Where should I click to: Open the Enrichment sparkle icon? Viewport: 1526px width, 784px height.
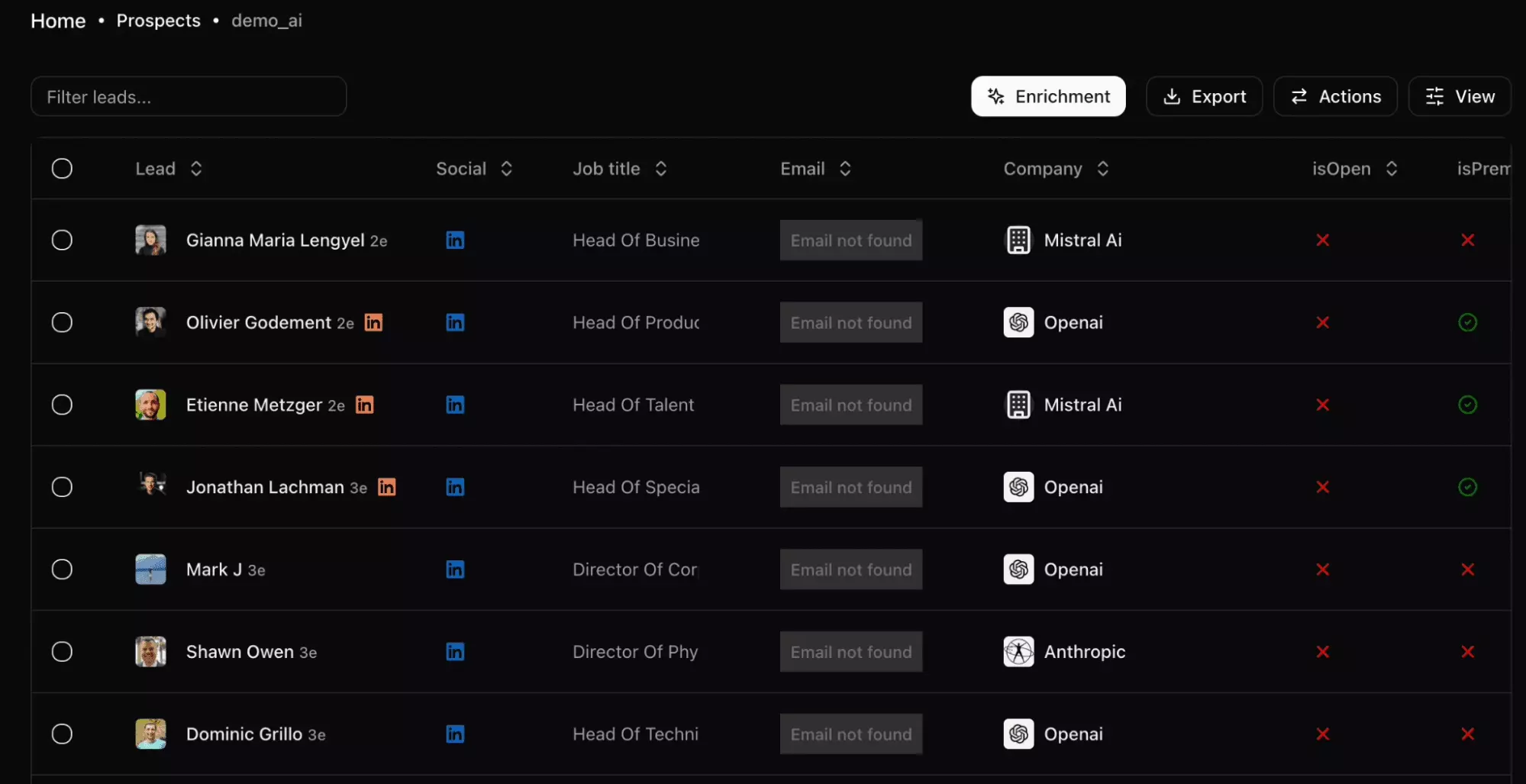(995, 96)
